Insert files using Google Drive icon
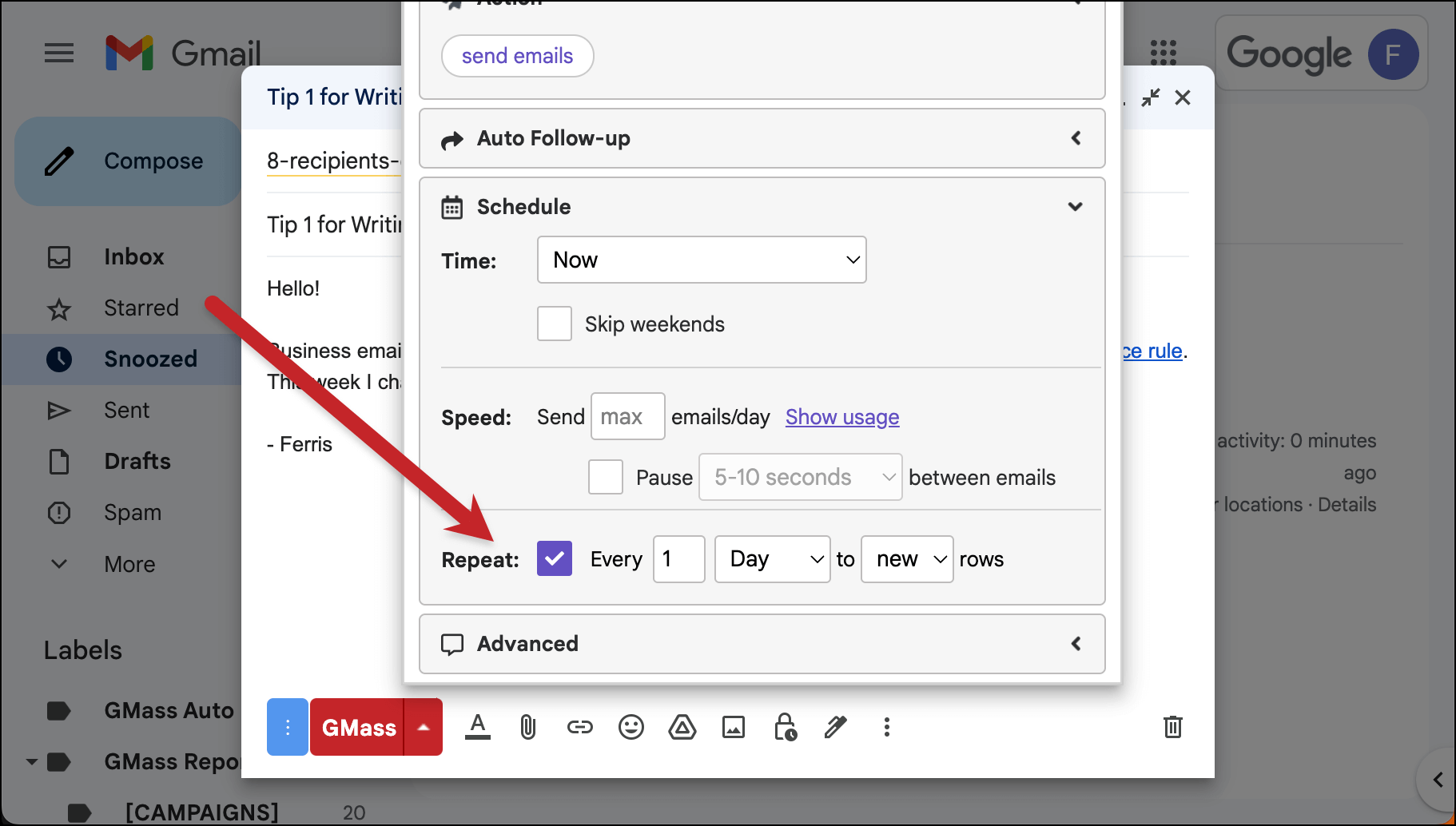The width and height of the screenshot is (1456, 826). 682,727
